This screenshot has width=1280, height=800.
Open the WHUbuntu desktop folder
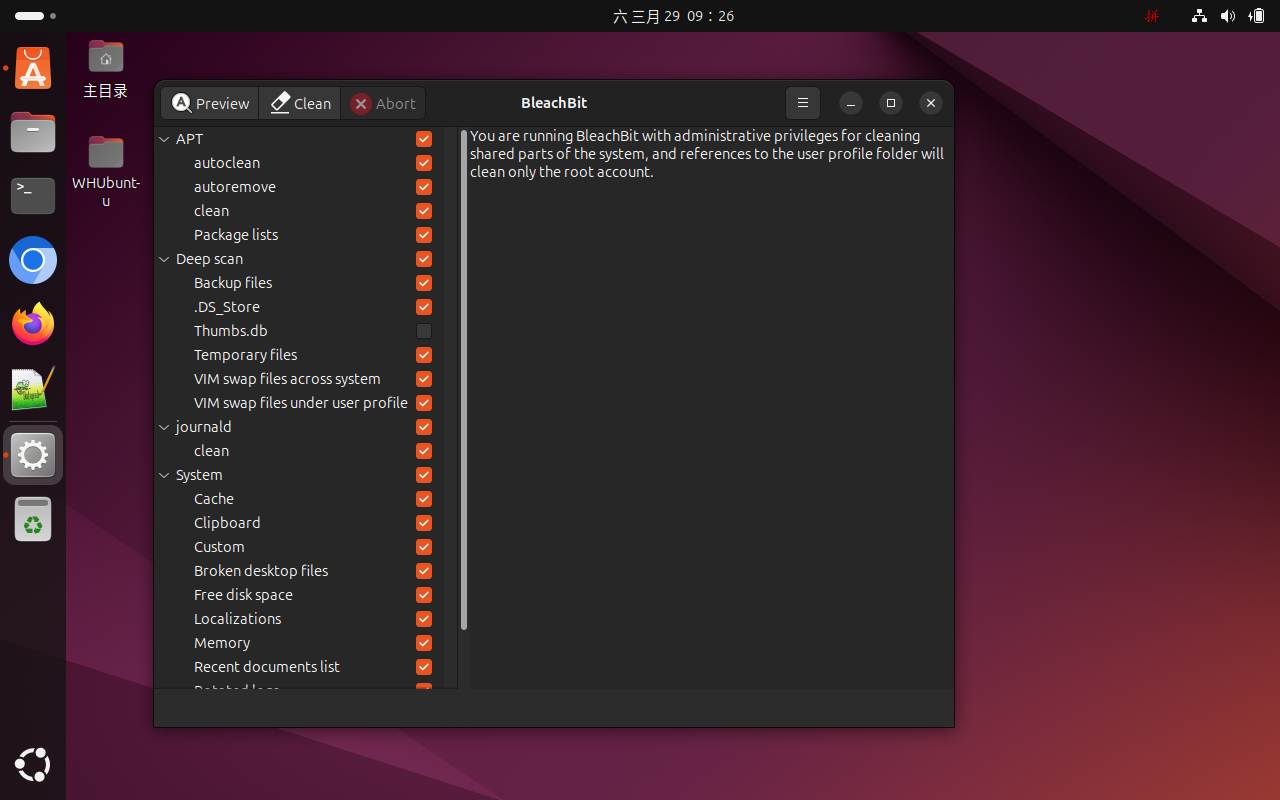pos(105,170)
